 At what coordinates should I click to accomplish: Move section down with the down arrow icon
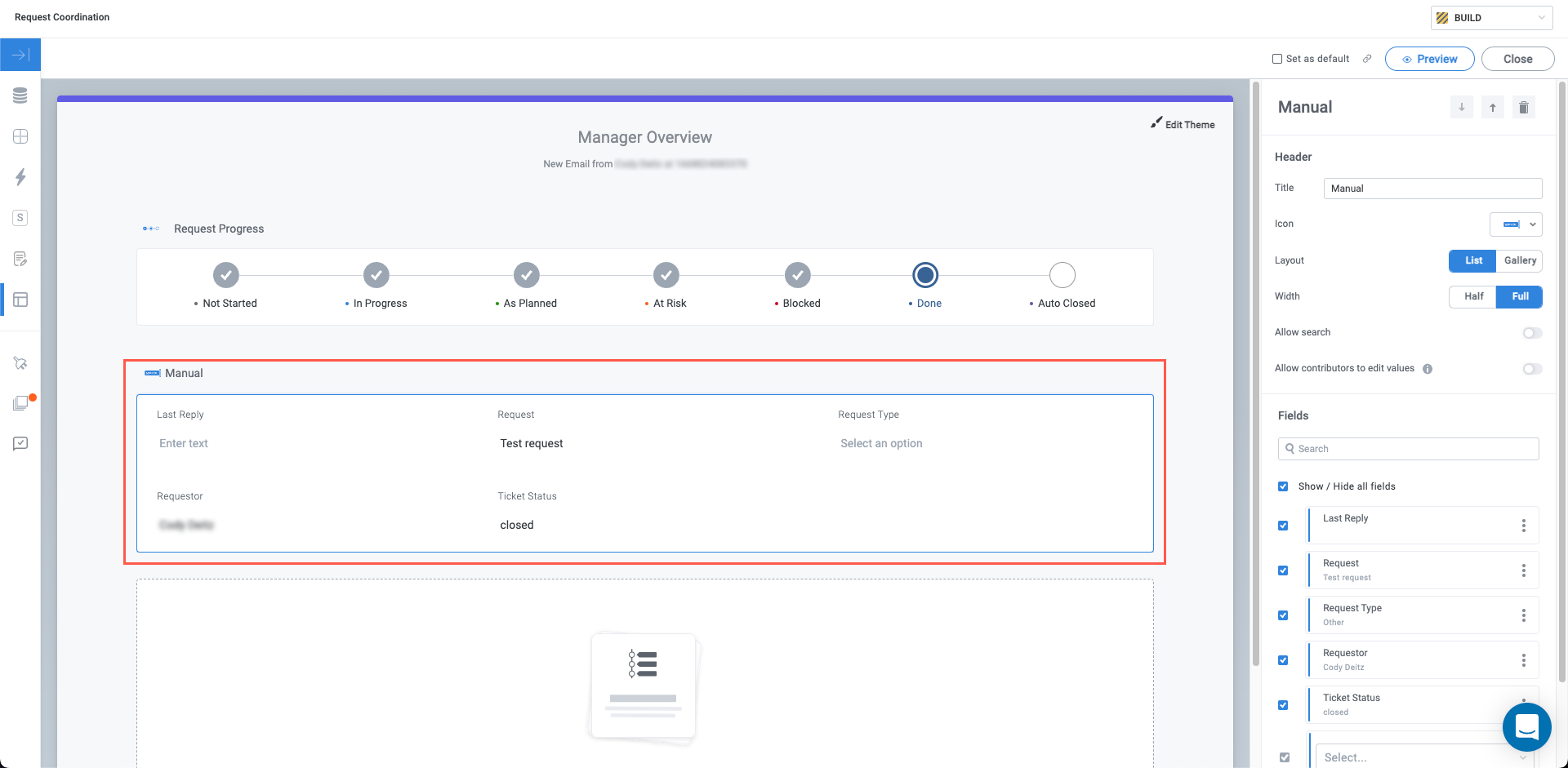tap(1461, 108)
